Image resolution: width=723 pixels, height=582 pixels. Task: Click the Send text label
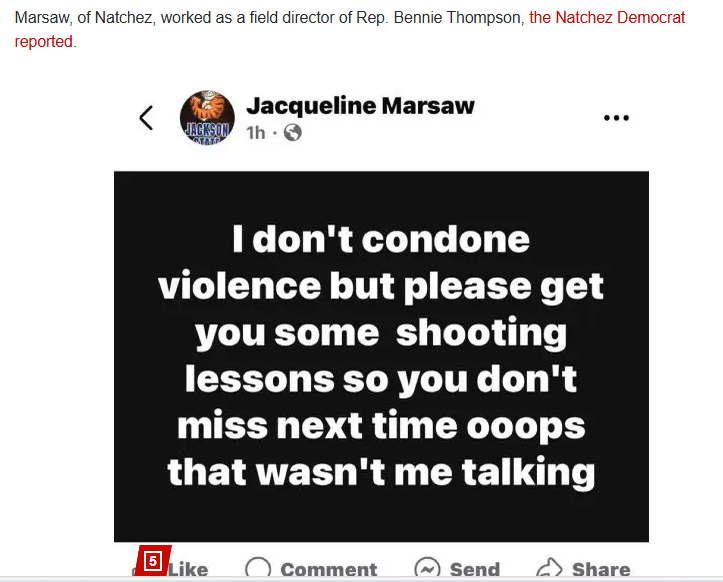click(474, 570)
